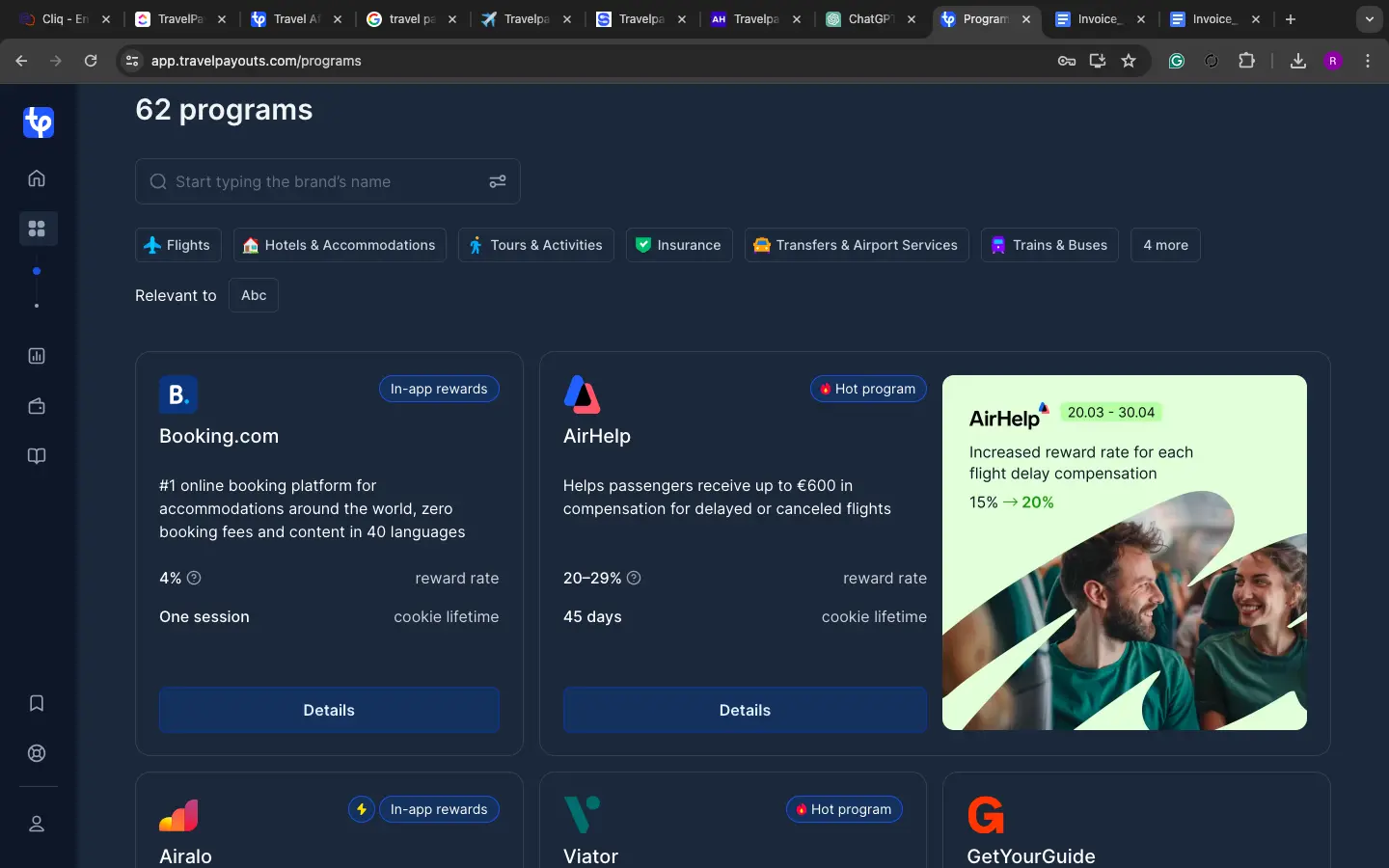Open Chrome three-dot menu
The image size is (1389, 868).
coord(1368,61)
